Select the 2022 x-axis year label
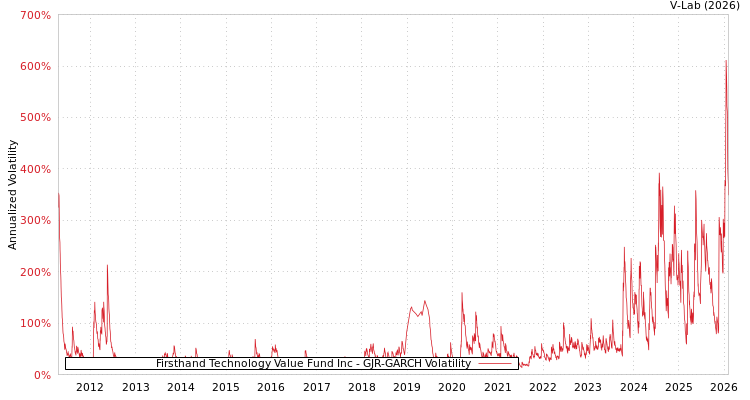 [x=543, y=387]
